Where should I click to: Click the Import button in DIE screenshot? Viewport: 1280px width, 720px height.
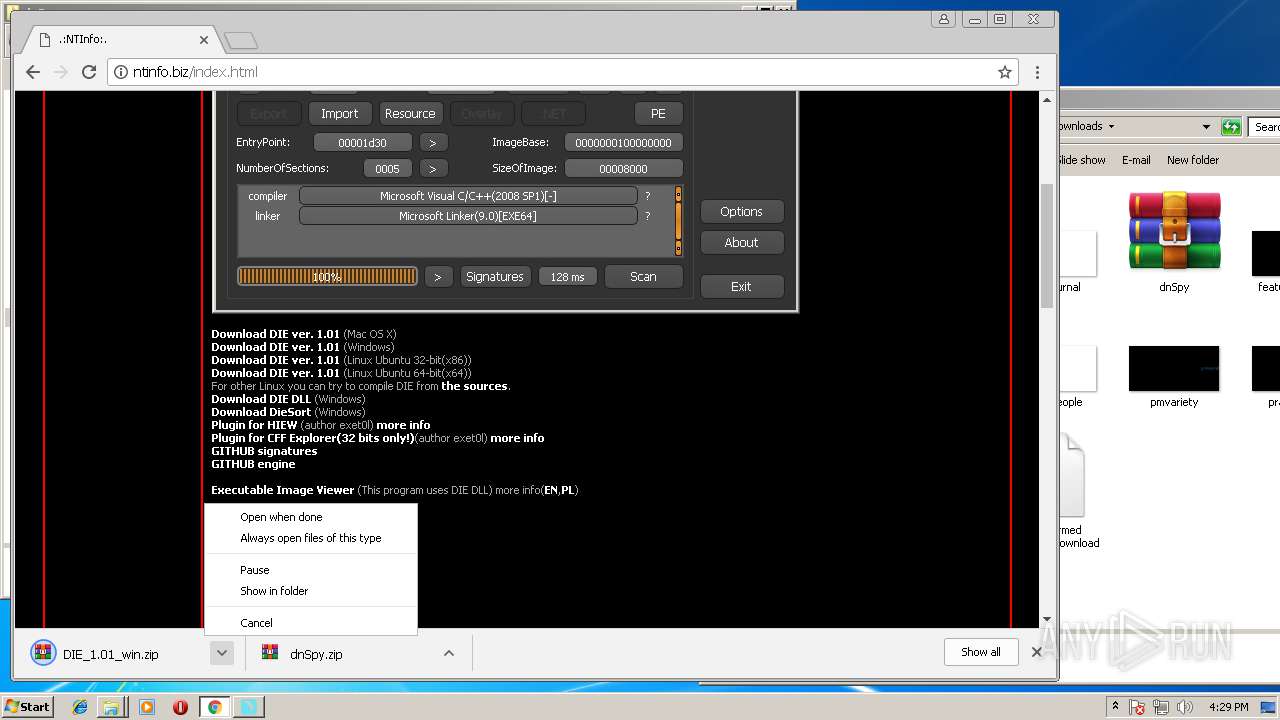point(339,113)
